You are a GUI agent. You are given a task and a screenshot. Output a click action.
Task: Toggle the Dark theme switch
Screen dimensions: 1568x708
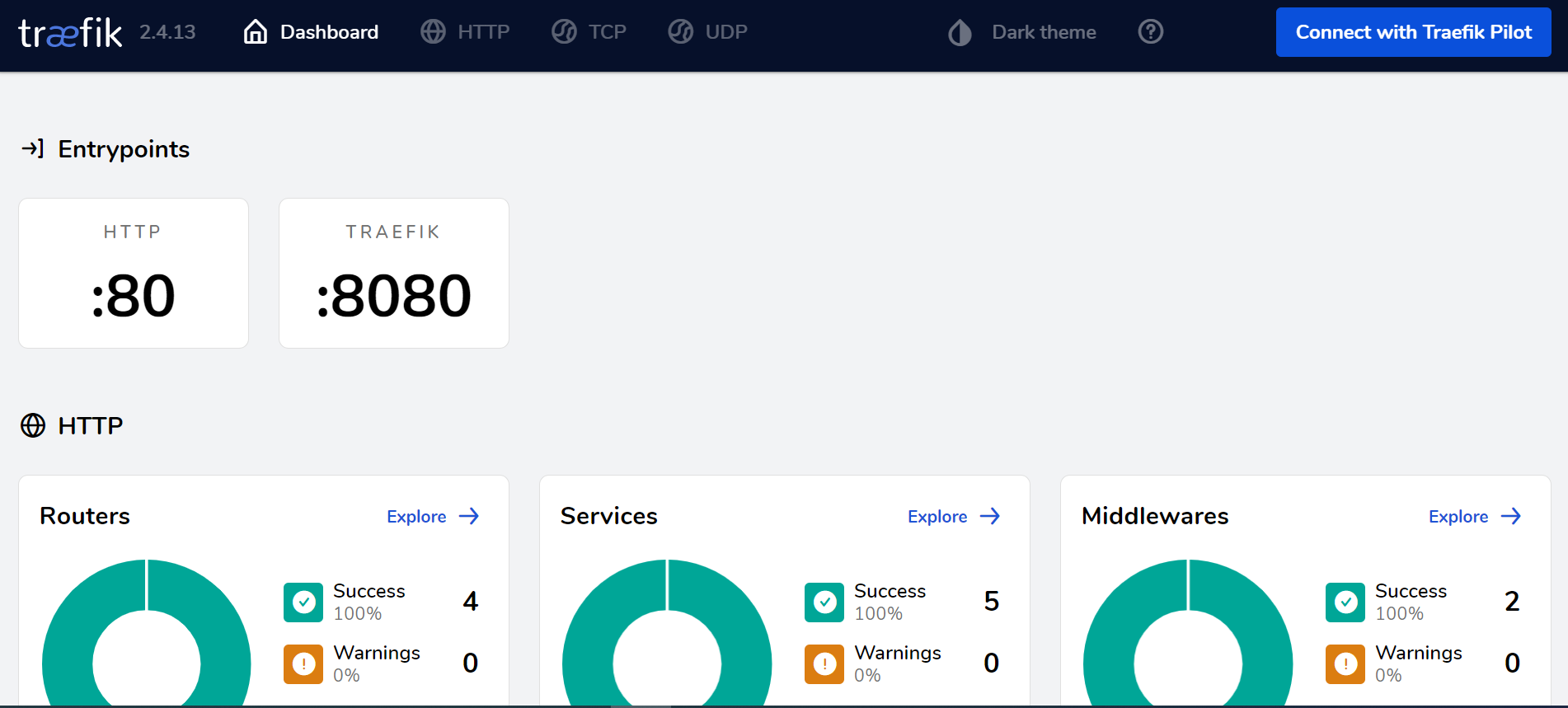pos(1022,32)
